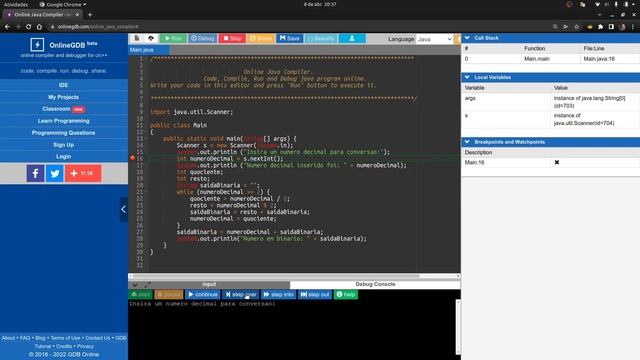Screen dimensions: 640x360
Task: Click the upload file cloud icon
Action: tap(151, 38)
